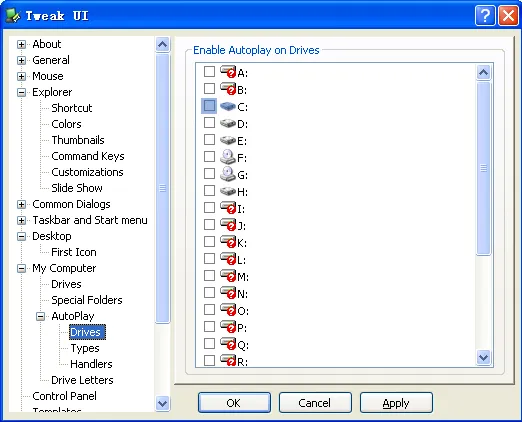Viewport: 522px width, 422px height.
Task: Collapse the My Computer node
Action: point(21,268)
